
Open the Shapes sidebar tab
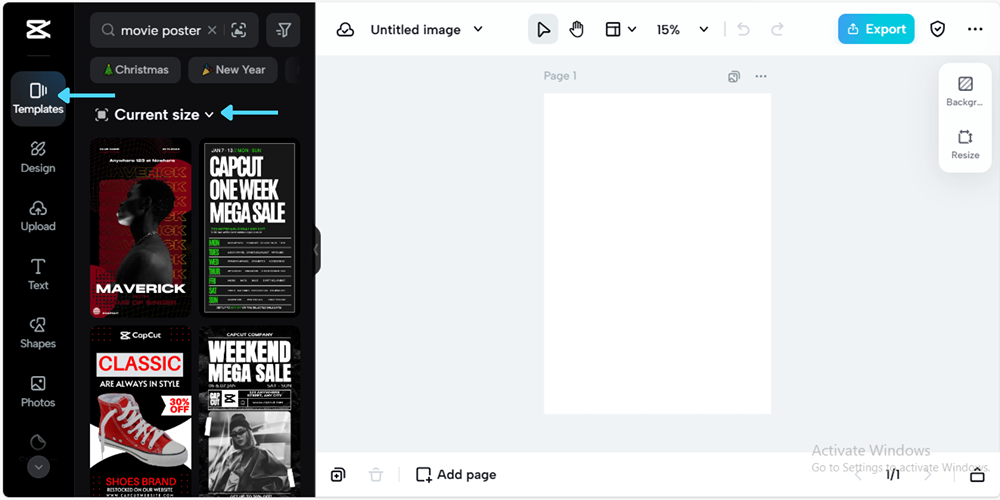[x=38, y=334]
